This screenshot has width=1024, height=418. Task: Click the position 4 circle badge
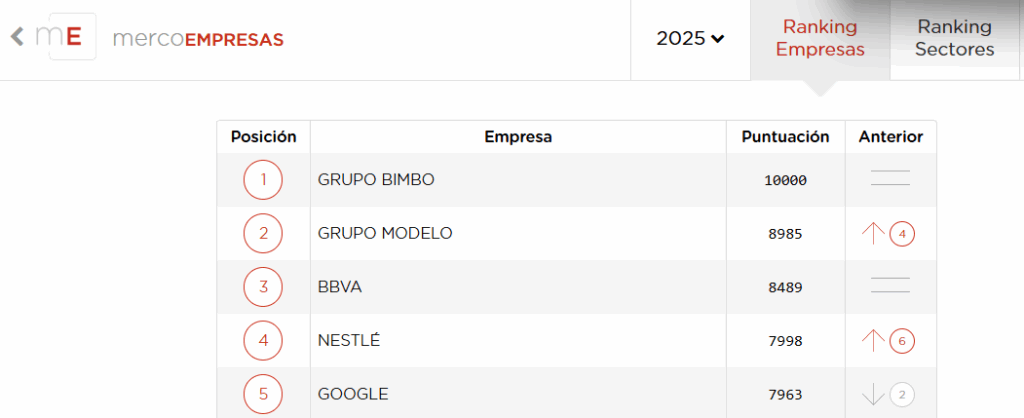point(263,340)
